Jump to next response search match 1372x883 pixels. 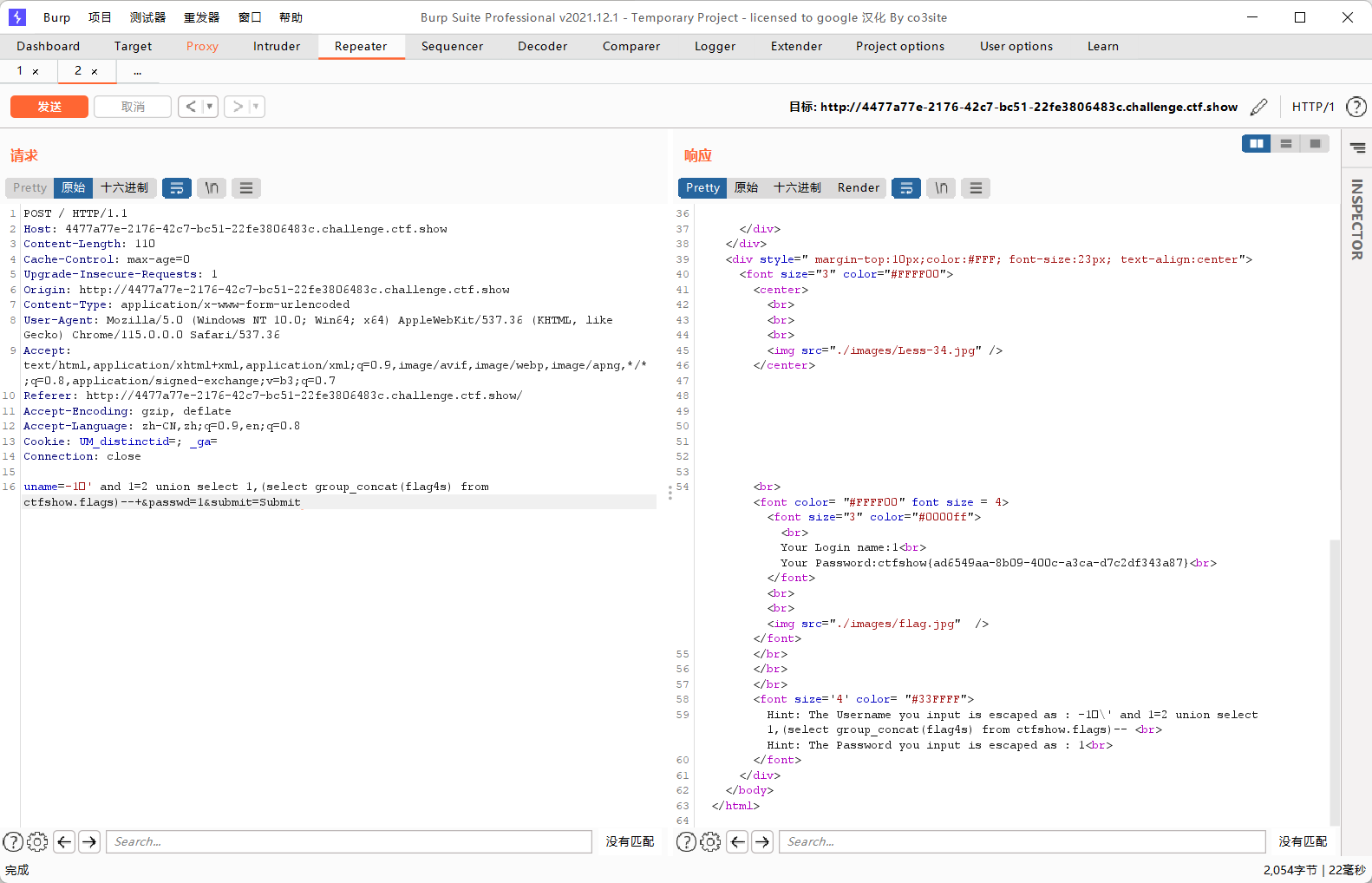coord(762,841)
